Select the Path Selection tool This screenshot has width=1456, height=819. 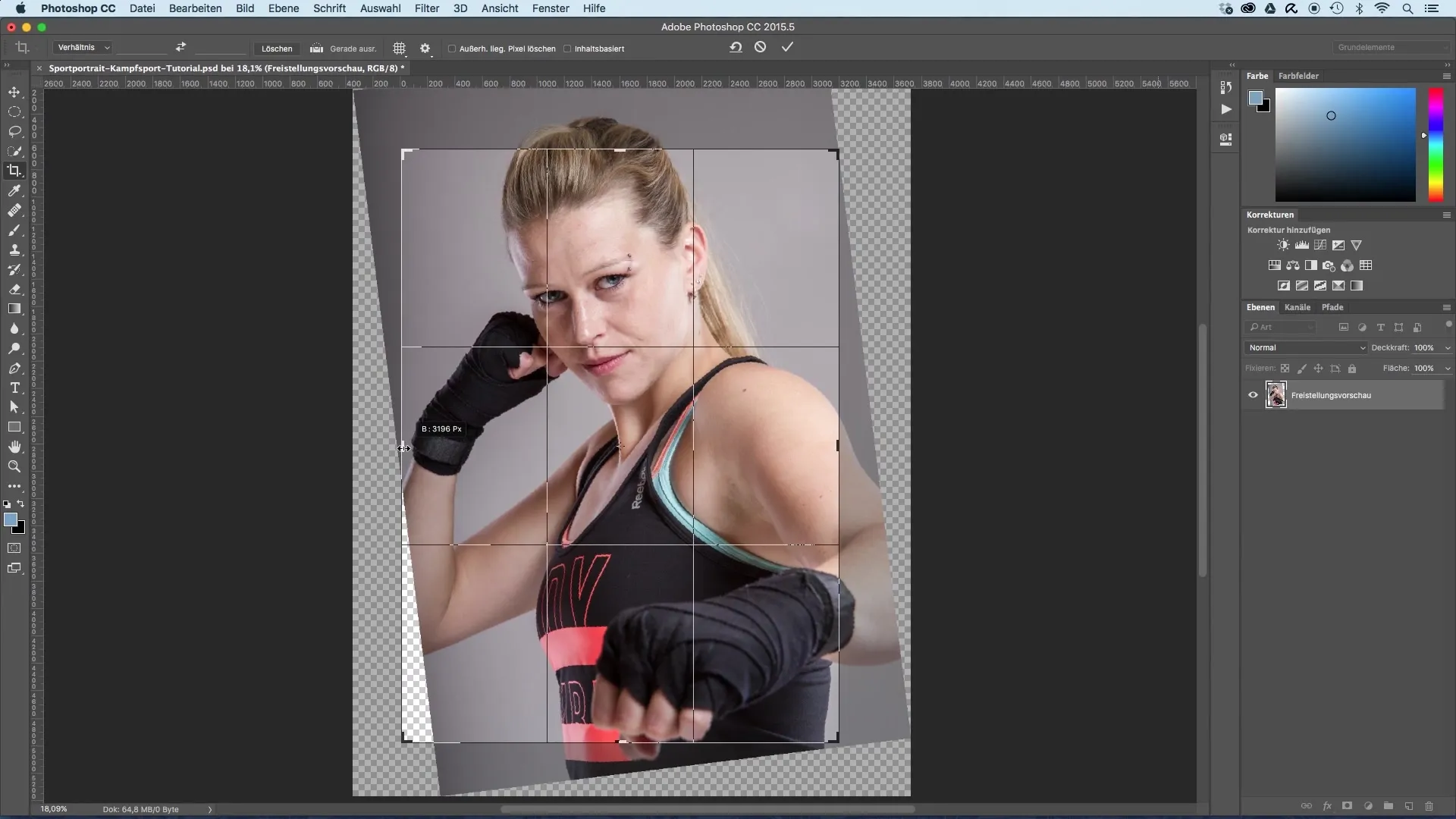(14, 407)
